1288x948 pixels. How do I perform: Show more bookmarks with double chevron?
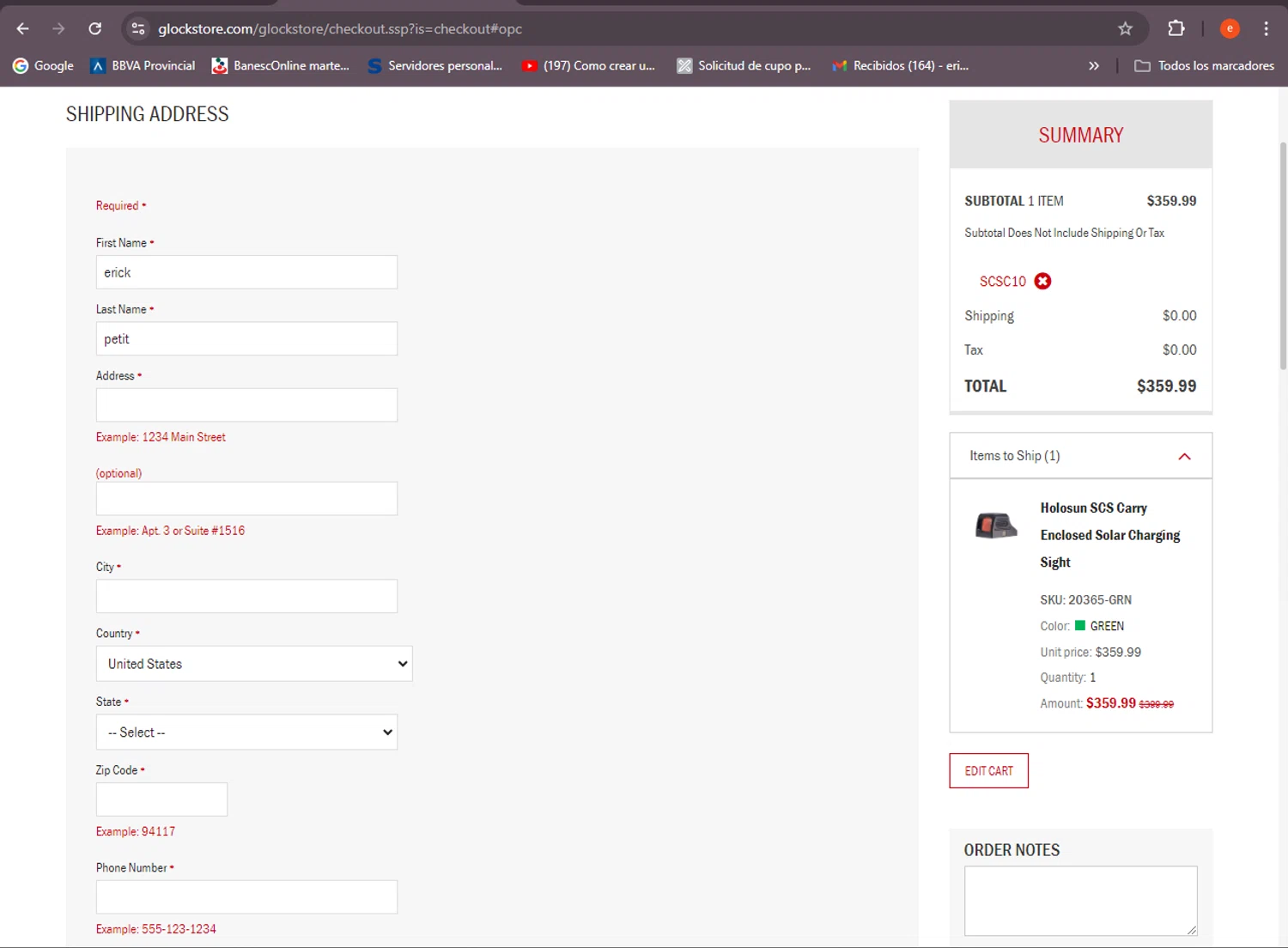[x=1094, y=65]
